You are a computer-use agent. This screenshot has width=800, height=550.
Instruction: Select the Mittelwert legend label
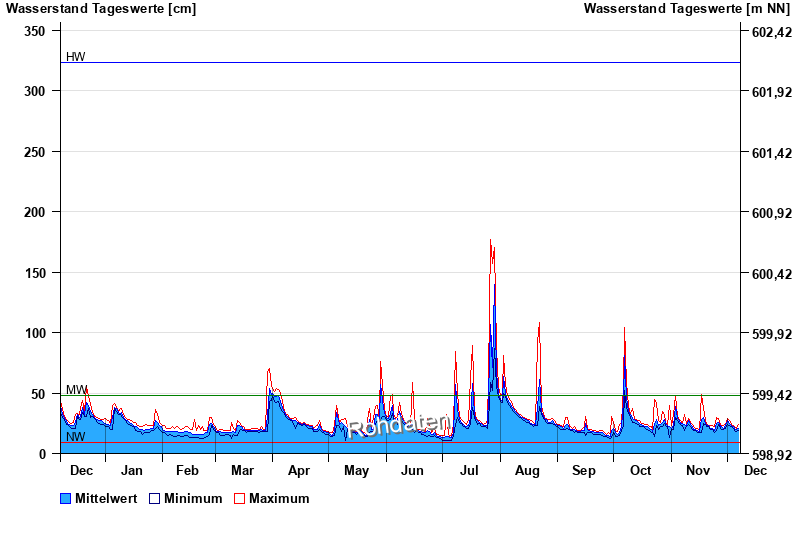pos(106,498)
